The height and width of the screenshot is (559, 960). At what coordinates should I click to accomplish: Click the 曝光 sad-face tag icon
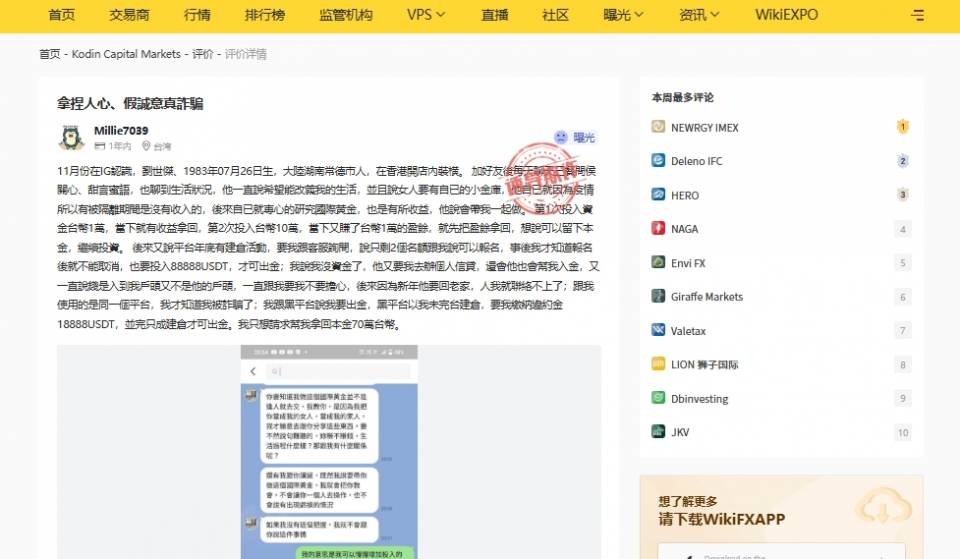coord(561,137)
